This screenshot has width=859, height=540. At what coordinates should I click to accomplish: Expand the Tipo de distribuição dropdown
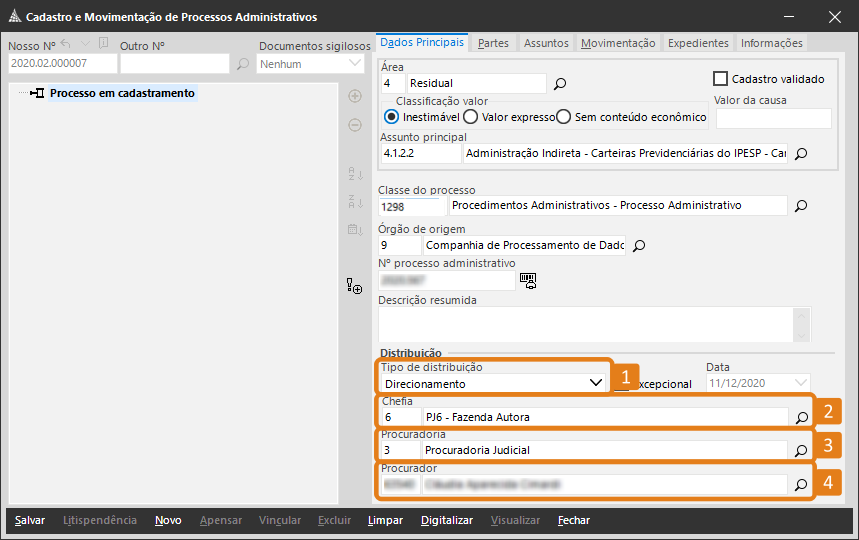pyautogui.click(x=596, y=383)
